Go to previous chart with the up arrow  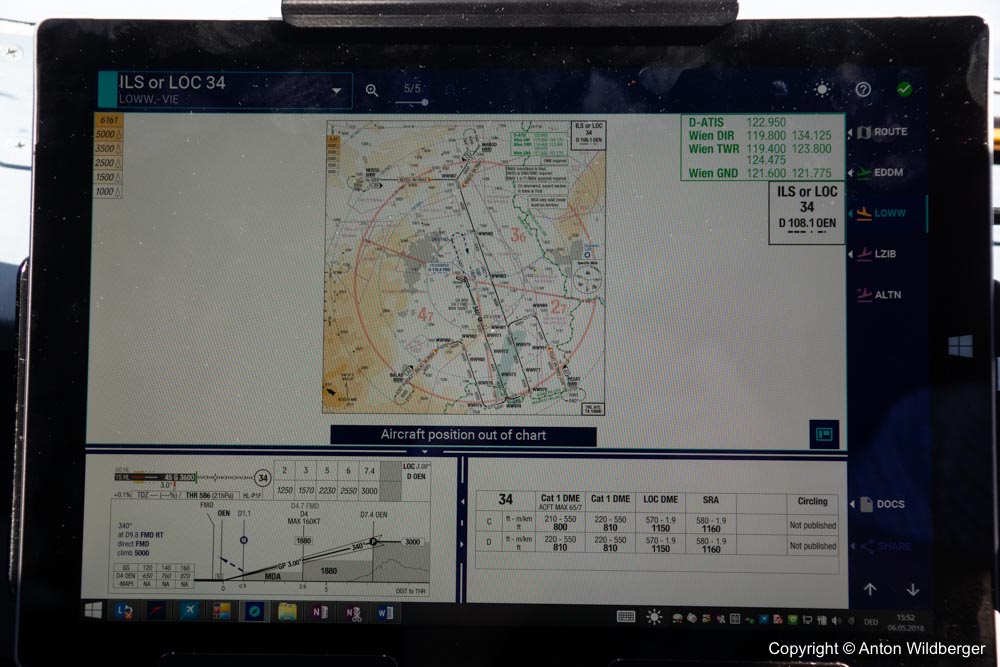pyautogui.click(x=870, y=589)
